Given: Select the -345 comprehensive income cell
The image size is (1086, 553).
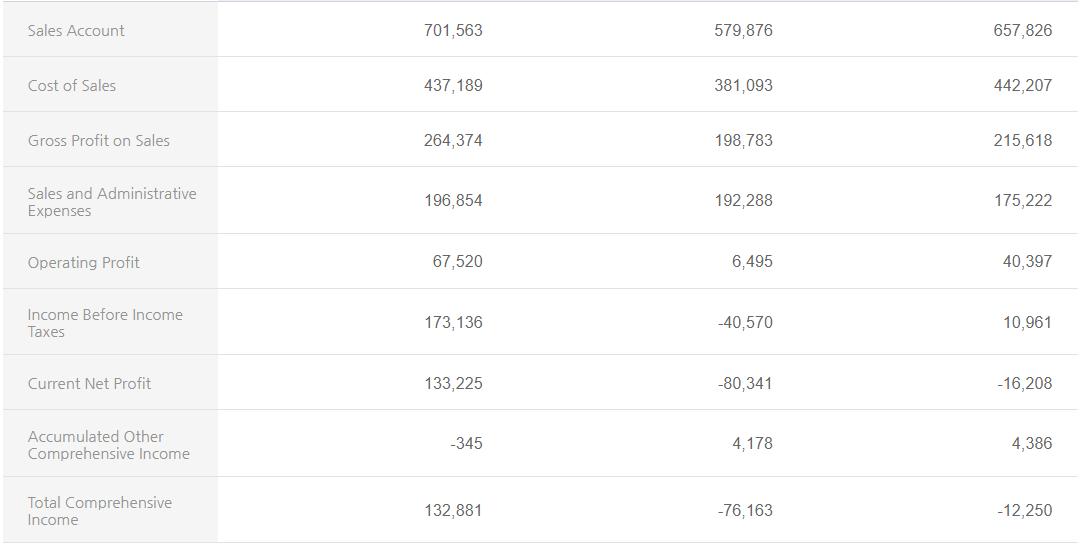Looking at the screenshot, I should tap(466, 443).
